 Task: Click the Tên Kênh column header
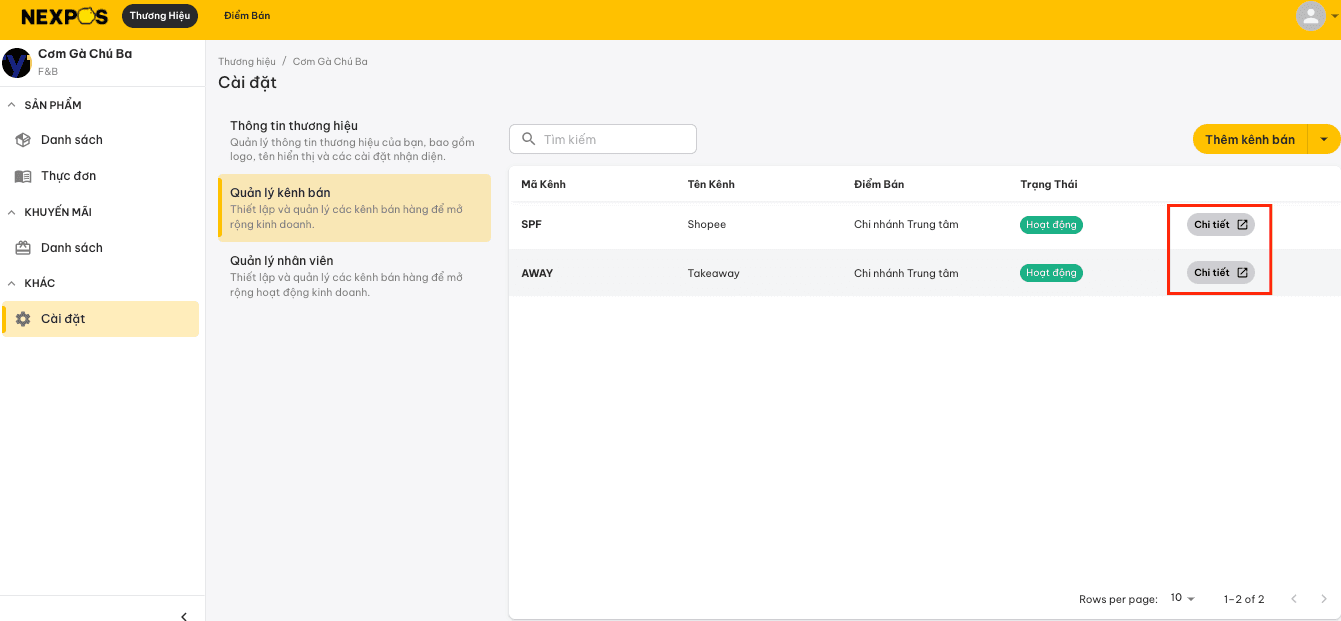pyautogui.click(x=711, y=185)
